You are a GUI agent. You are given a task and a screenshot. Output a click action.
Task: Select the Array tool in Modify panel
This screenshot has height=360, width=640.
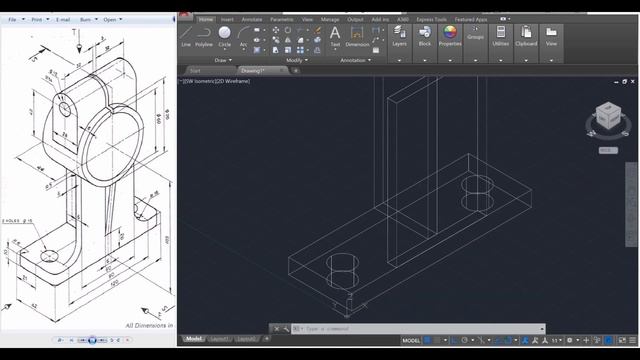point(300,50)
